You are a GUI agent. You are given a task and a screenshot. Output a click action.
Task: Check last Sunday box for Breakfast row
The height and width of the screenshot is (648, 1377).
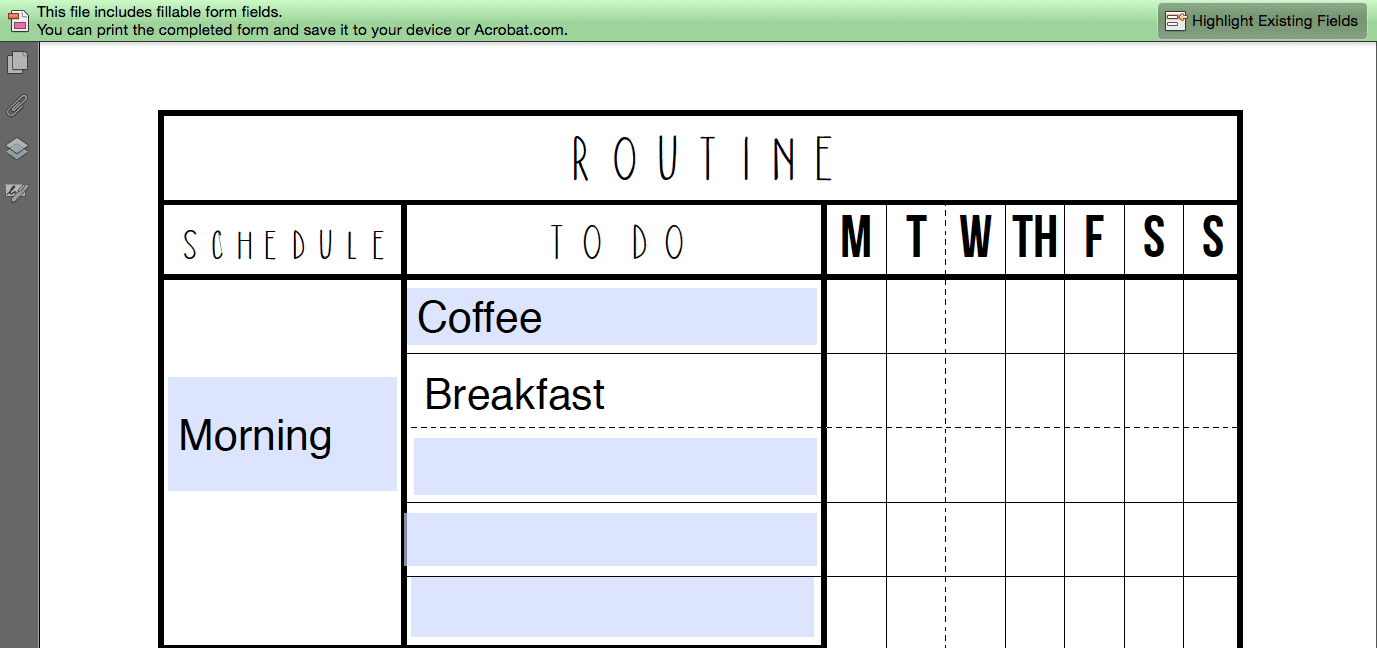[1211, 390]
